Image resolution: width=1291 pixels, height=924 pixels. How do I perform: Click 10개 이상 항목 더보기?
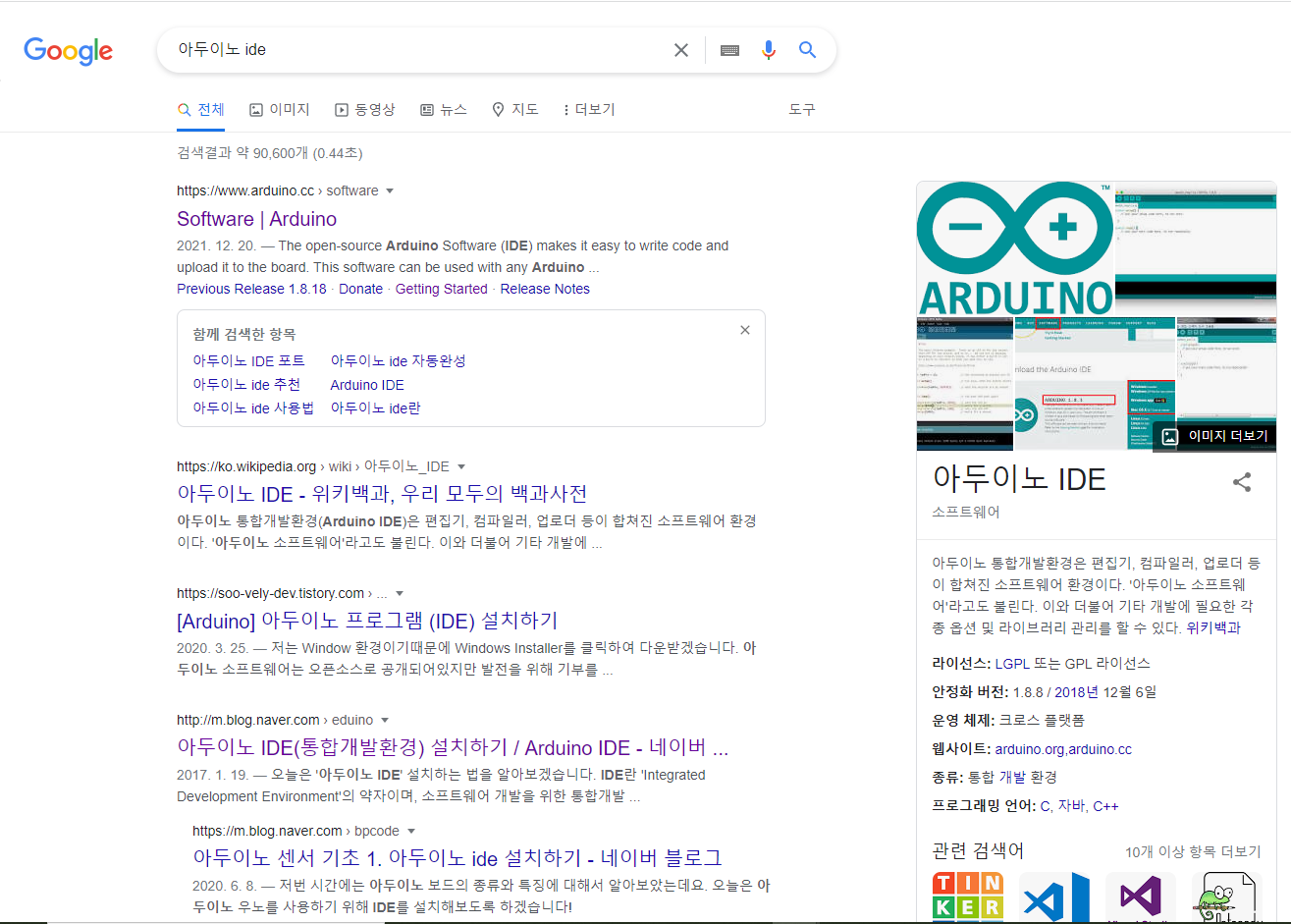tap(1193, 852)
